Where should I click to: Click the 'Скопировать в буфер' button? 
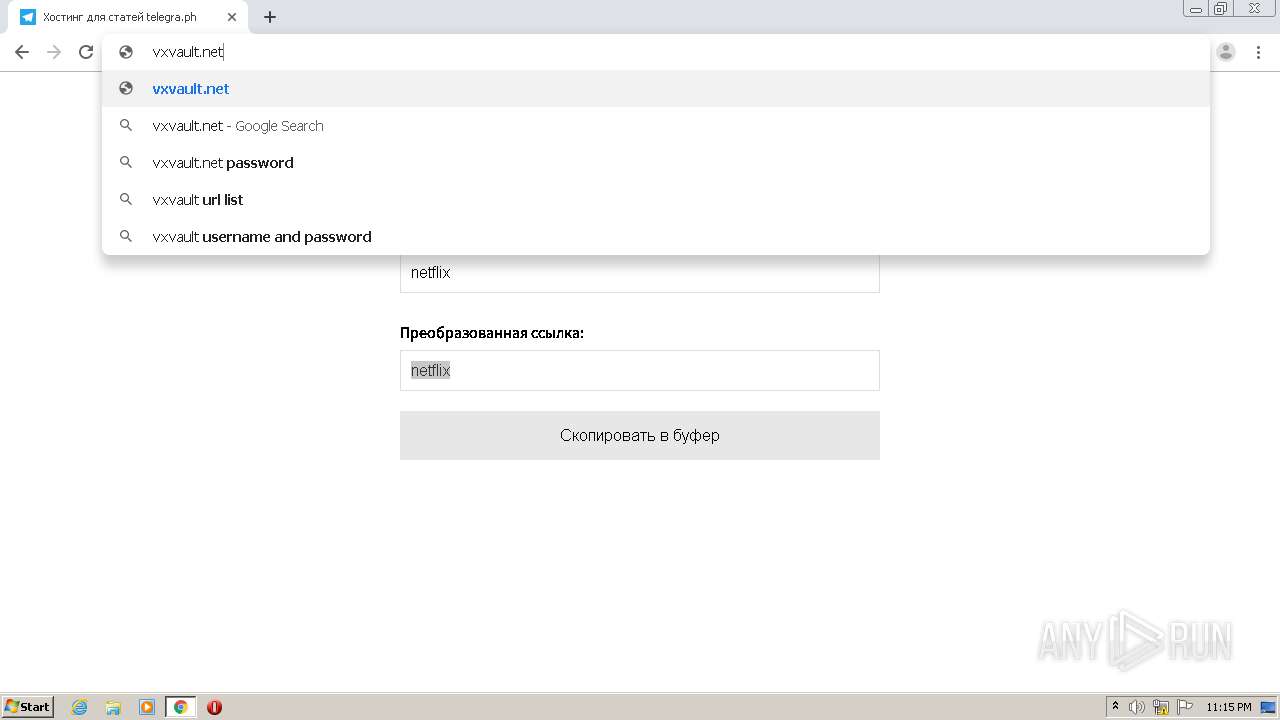click(640, 435)
